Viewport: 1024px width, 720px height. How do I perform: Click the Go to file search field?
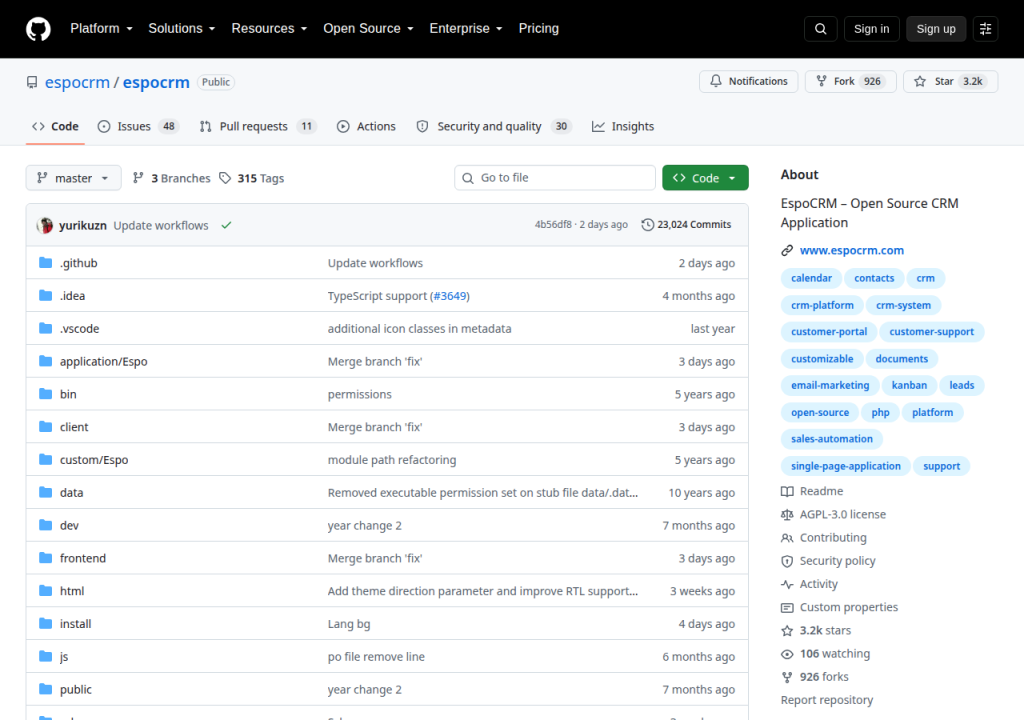point(555,178)
